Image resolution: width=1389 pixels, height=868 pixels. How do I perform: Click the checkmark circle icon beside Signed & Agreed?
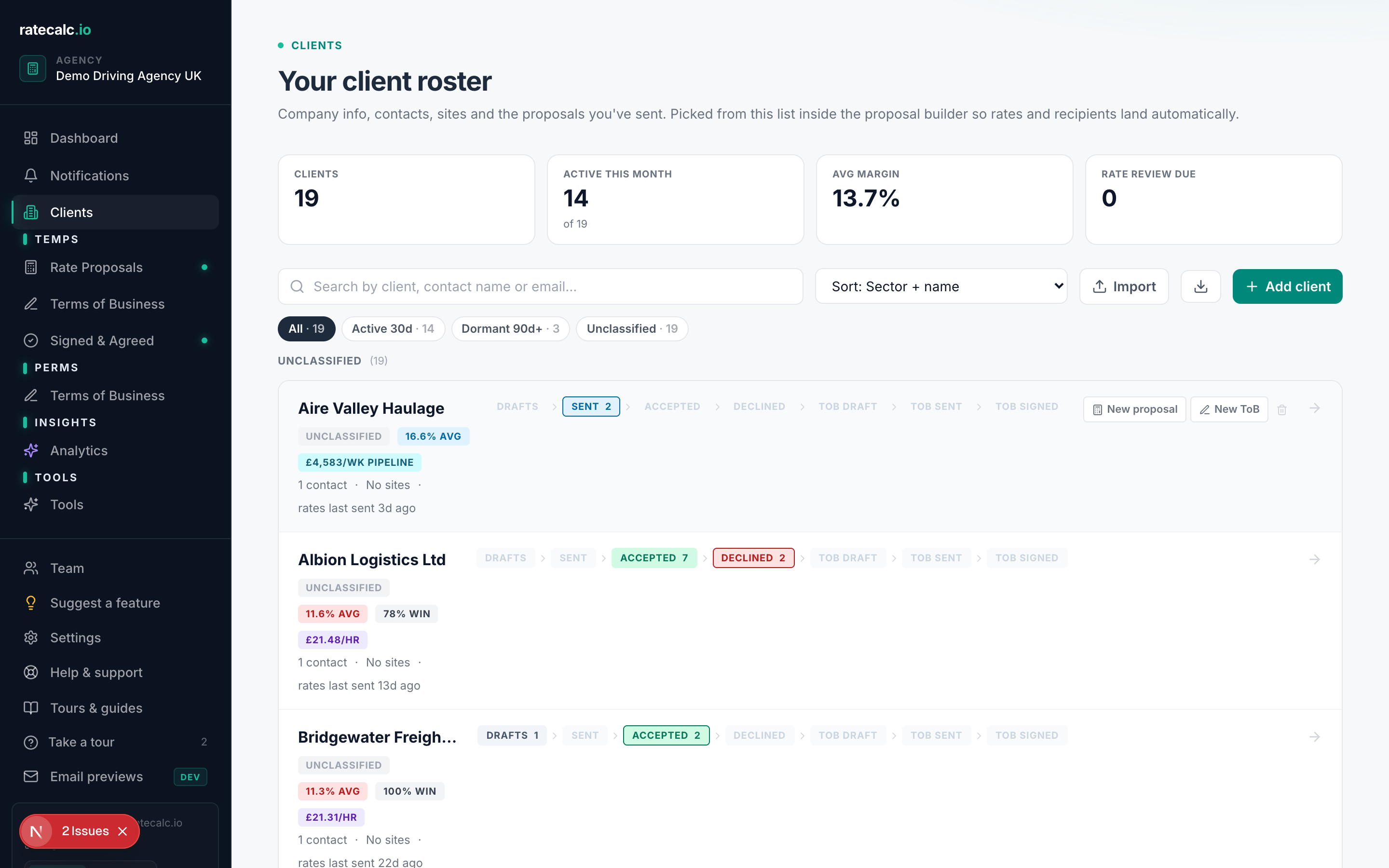(31, 341)
